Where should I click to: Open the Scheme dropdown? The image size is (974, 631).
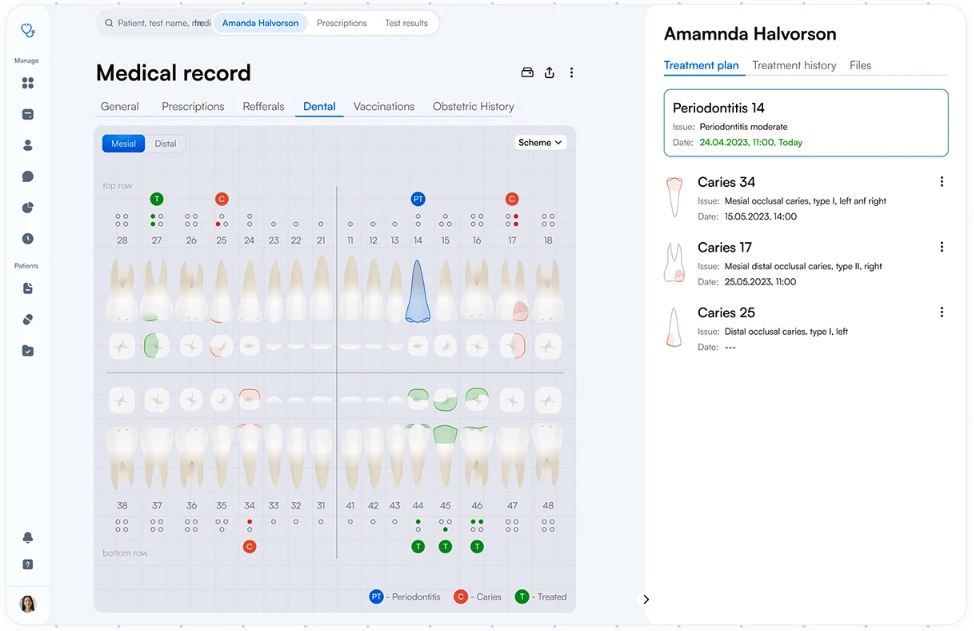click(x=540, y=142)
